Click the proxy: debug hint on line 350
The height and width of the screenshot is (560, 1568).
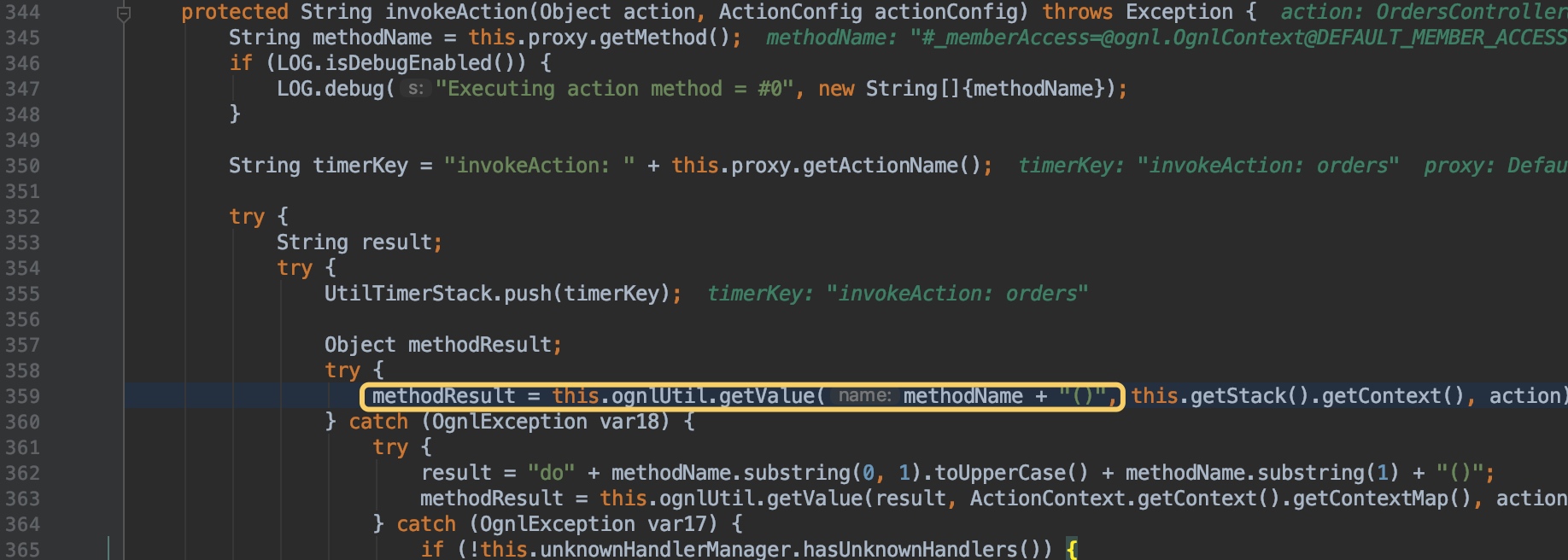click(1495, 166)
